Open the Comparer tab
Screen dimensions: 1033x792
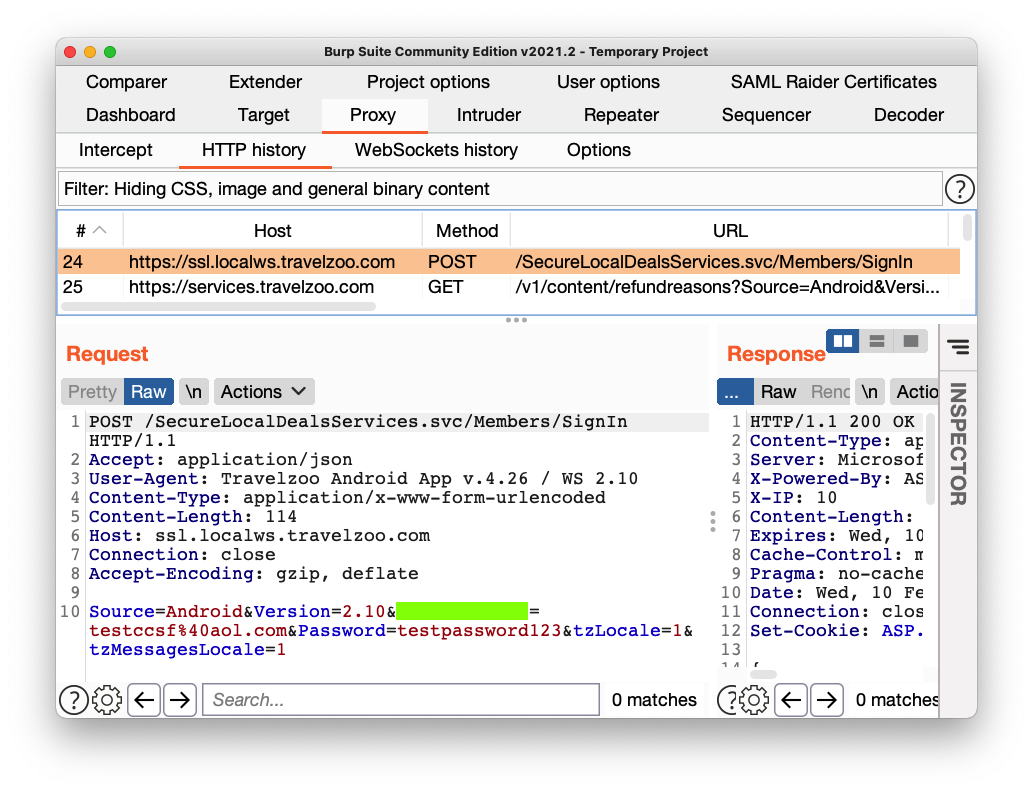[126, 82]
